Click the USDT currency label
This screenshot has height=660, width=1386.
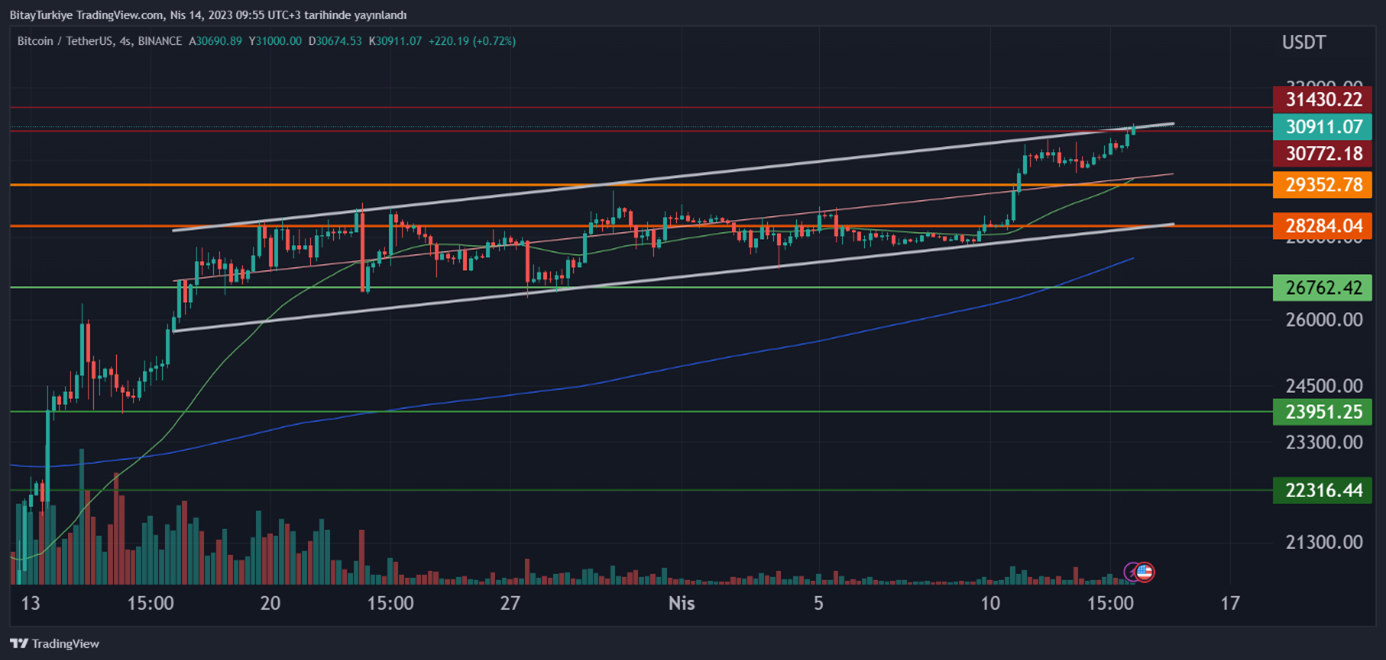click(x=1304, y=42)
